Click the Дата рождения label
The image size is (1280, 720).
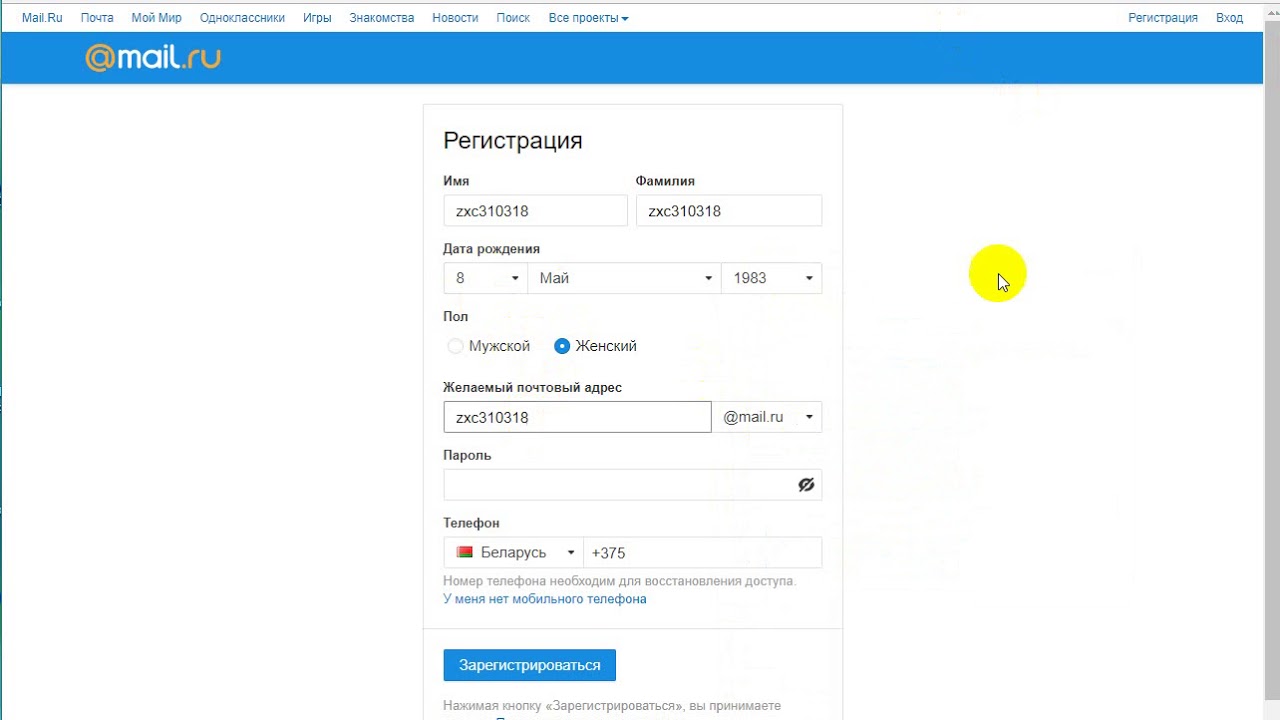coord(491,249)
